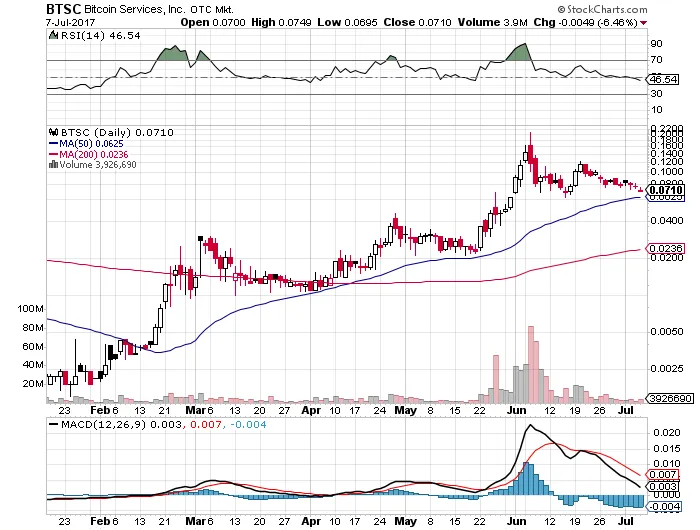Click the 0.0050 price axis label
The height and width of the screenshot is (530, 700).
tap(667, 331)
